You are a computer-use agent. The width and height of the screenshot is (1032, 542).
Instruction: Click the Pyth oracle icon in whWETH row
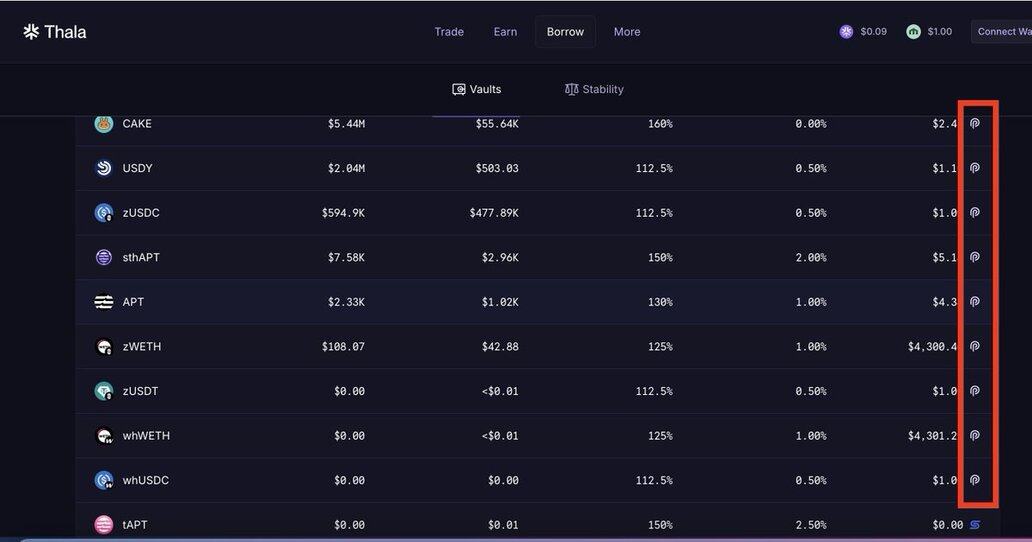click(x=975, y=435)
